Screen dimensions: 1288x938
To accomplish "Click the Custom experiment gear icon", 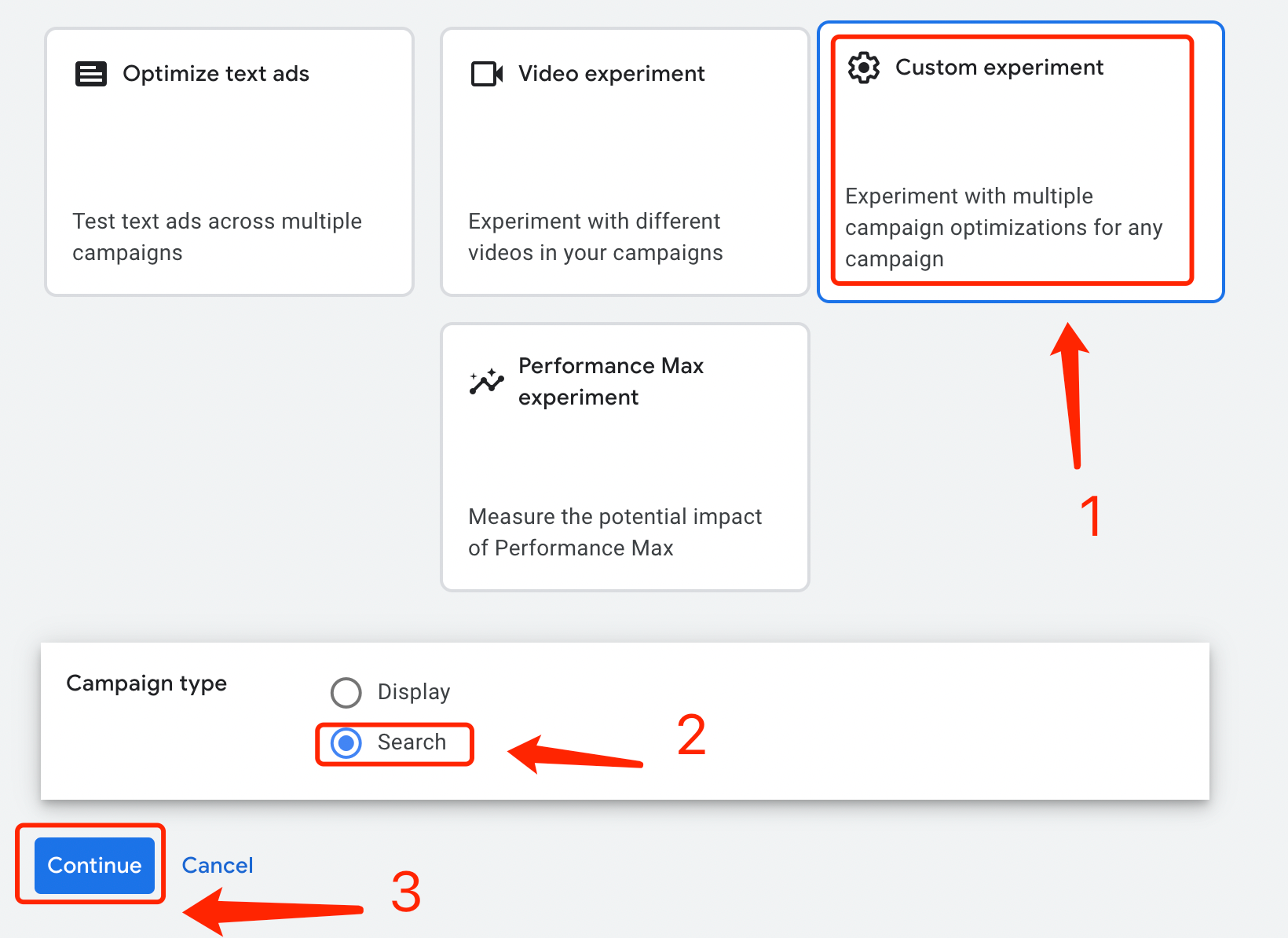I will point(864,68).
